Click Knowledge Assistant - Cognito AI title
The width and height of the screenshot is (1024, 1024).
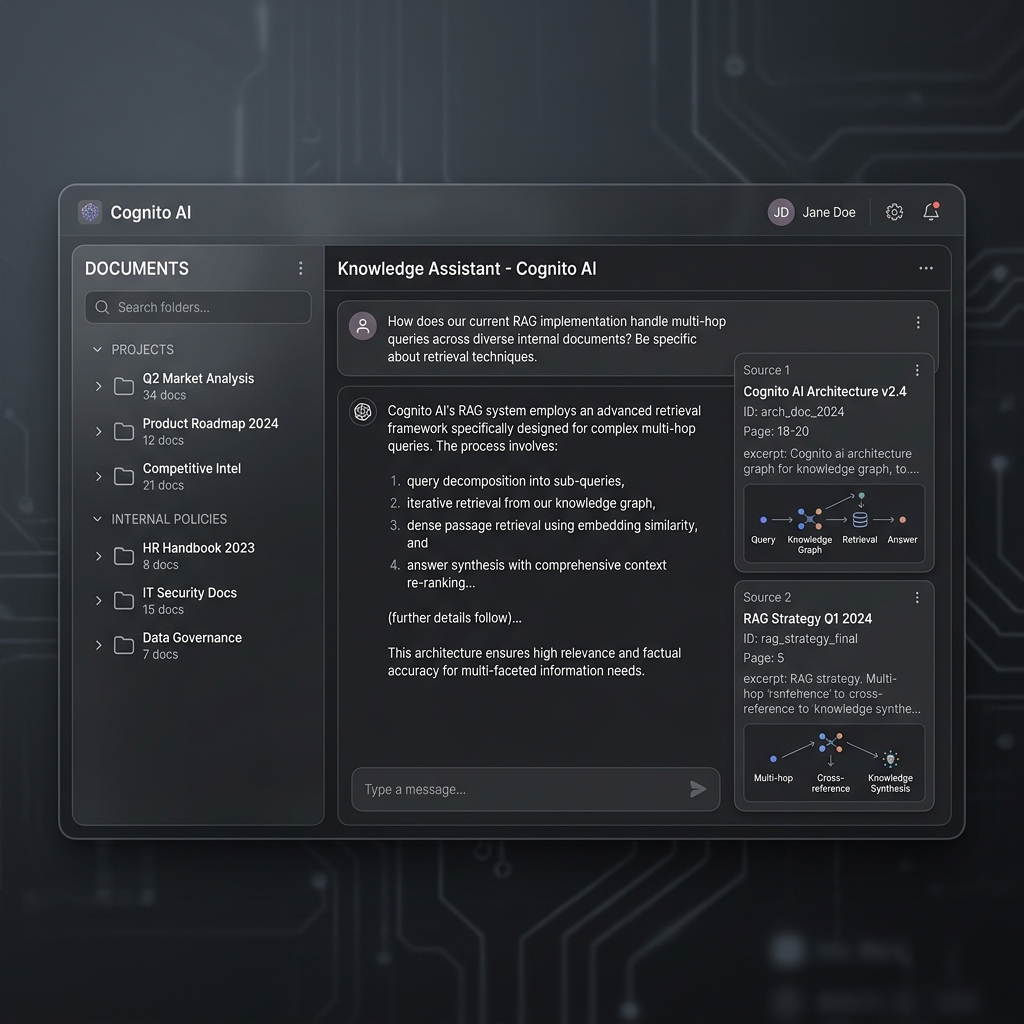pyautogui.click(x=467, y=268)
